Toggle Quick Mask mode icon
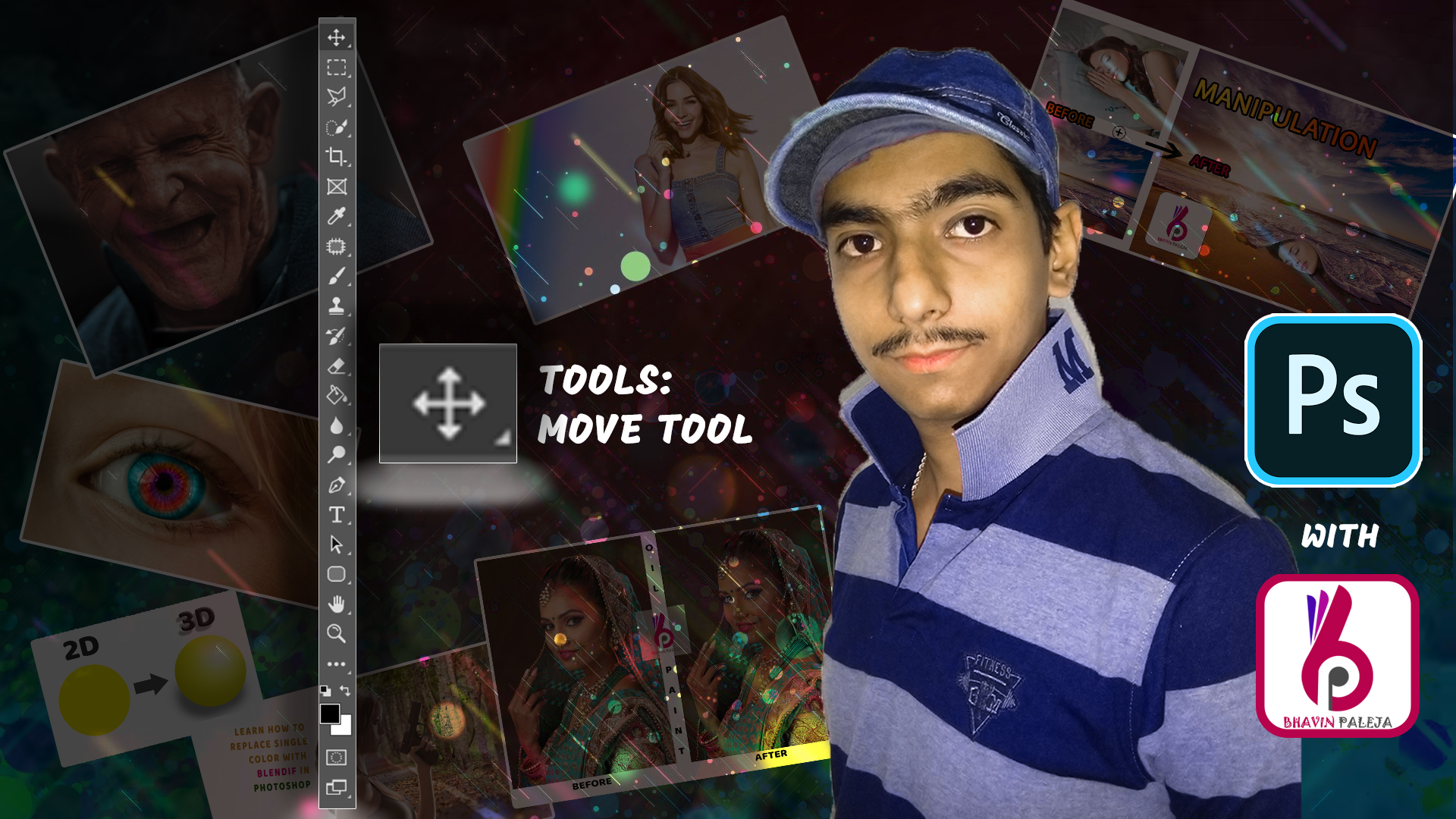Viewport: 1456px width, 819px height. pyautogui.click(x=337, y=757)
